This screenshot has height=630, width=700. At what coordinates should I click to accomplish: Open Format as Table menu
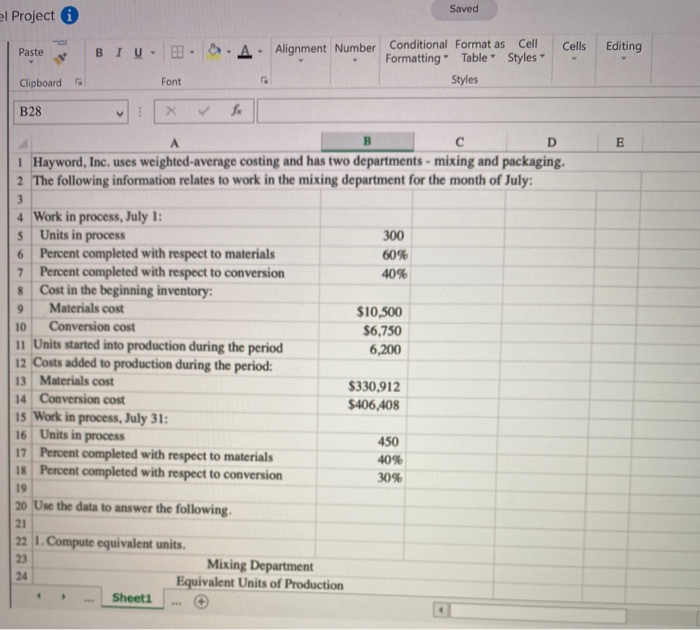click(479, 51)
